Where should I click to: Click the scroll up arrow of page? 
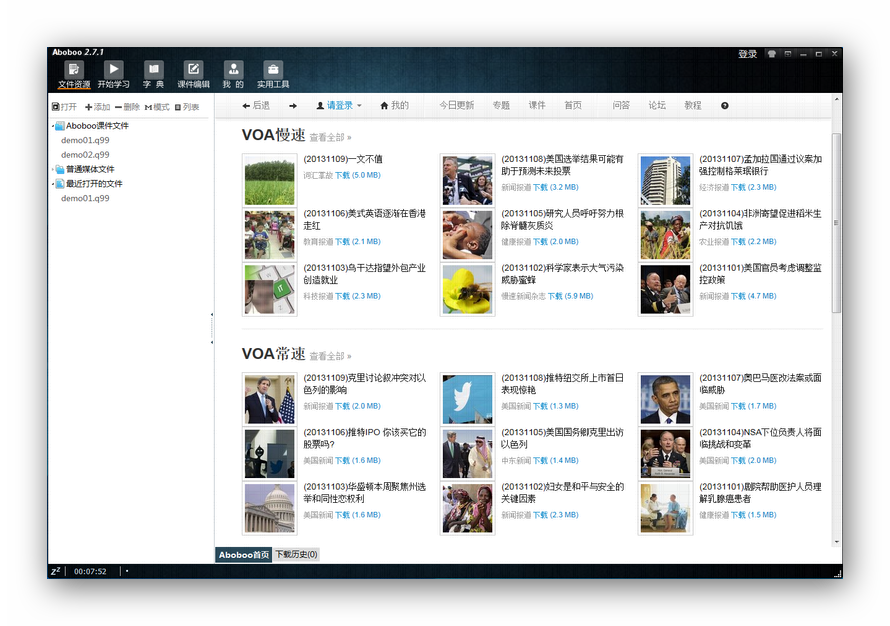837,99
